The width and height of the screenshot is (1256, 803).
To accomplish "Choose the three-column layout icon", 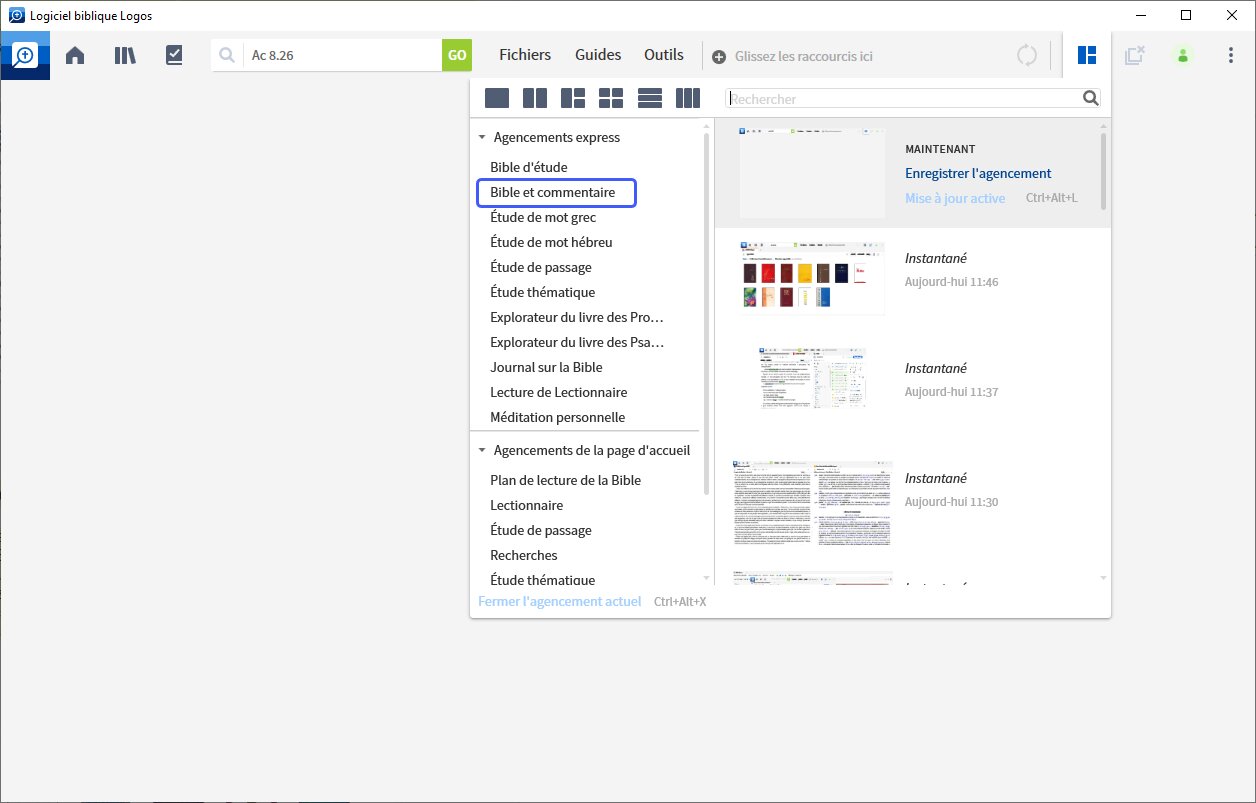I will coord(688,98).
